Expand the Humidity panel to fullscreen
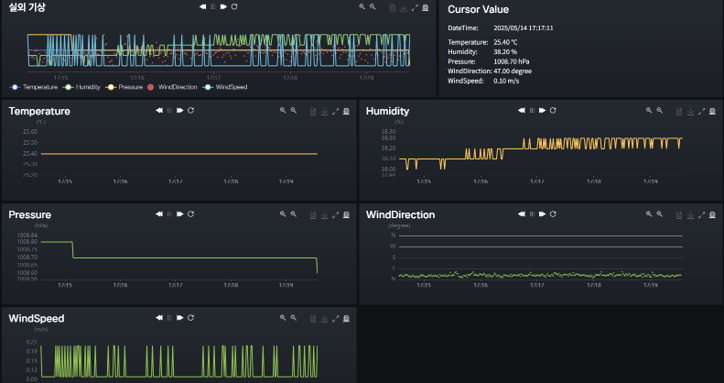 click(701, 112)
